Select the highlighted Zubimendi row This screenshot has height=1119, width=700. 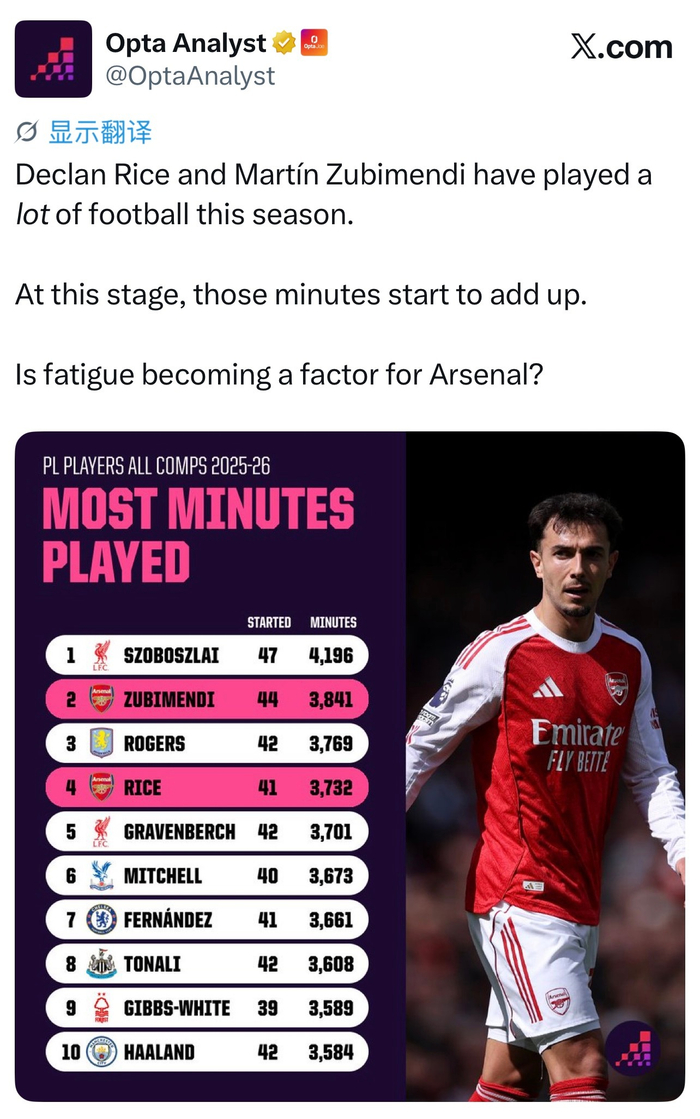207,700
